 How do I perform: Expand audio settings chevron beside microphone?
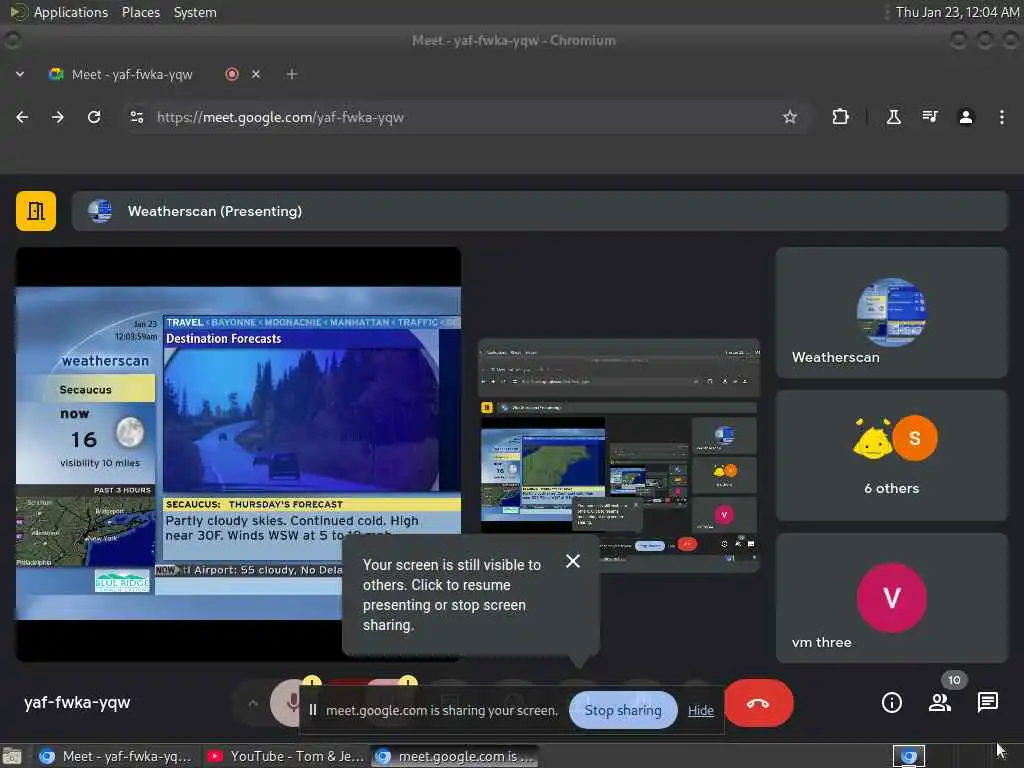point(253,703)
